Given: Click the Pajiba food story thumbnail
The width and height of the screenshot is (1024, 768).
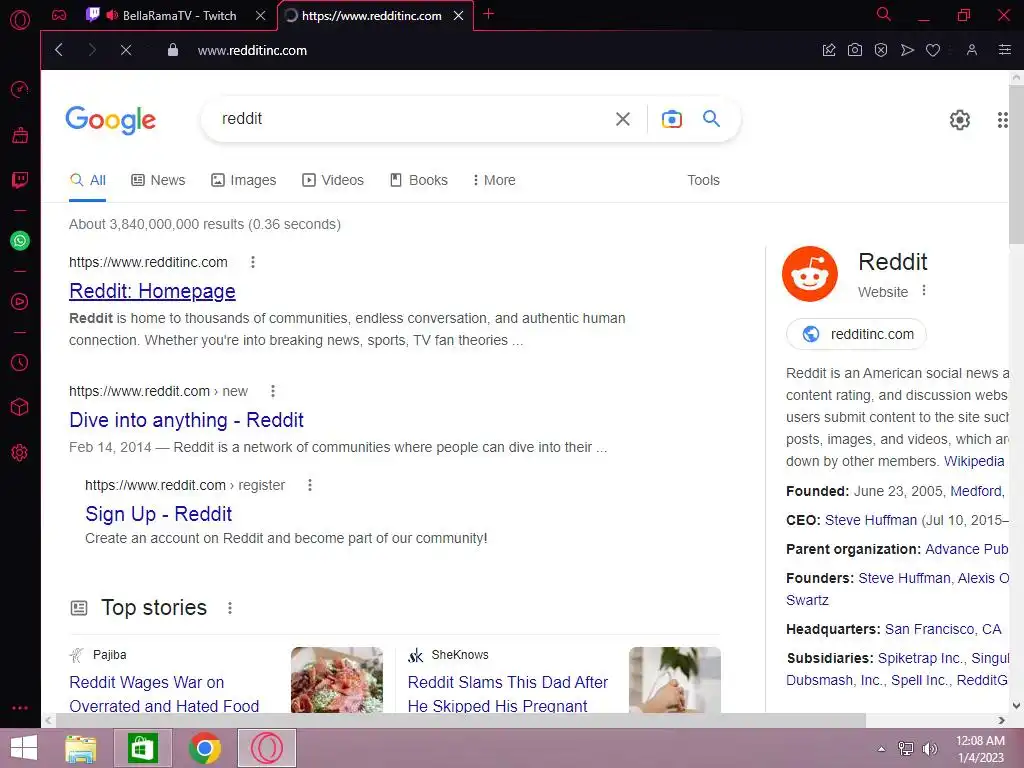Looking at the screenshot, I should 337,679.
